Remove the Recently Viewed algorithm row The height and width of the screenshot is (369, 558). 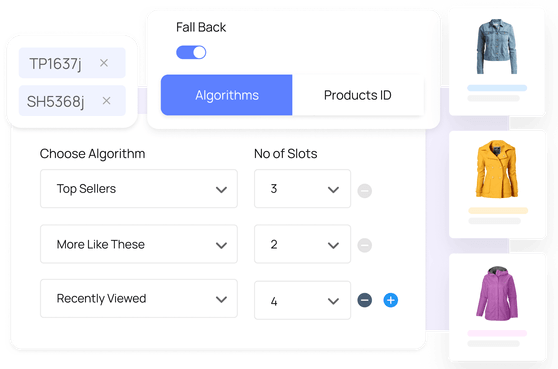tap(364, 300)
